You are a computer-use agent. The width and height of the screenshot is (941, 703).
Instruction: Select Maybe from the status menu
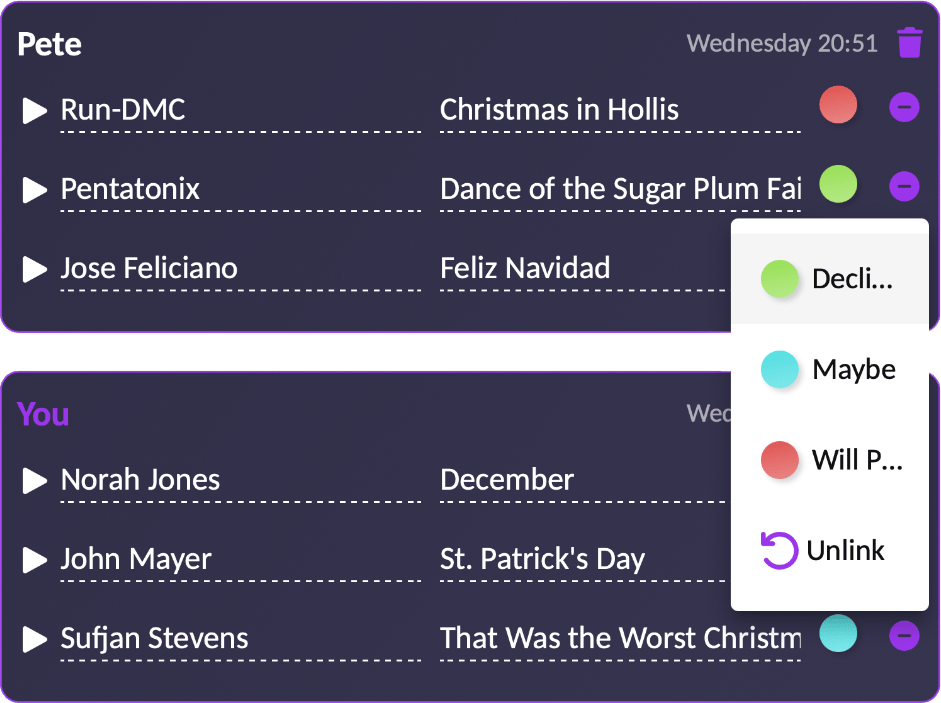click(x=830, y=369)
